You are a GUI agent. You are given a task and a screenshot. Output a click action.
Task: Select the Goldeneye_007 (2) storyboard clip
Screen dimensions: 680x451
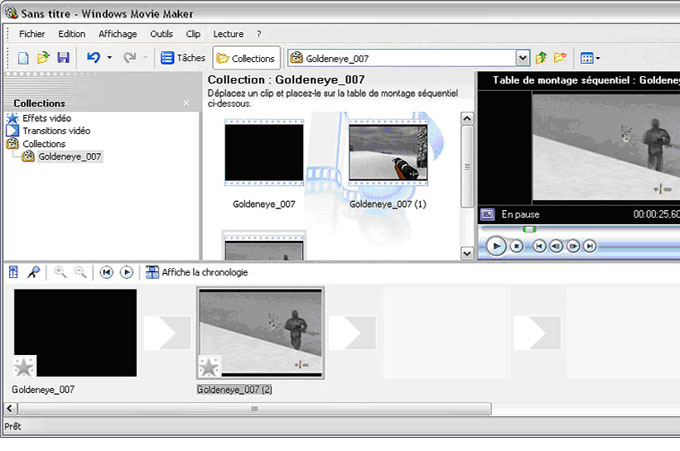coord(260,333)
